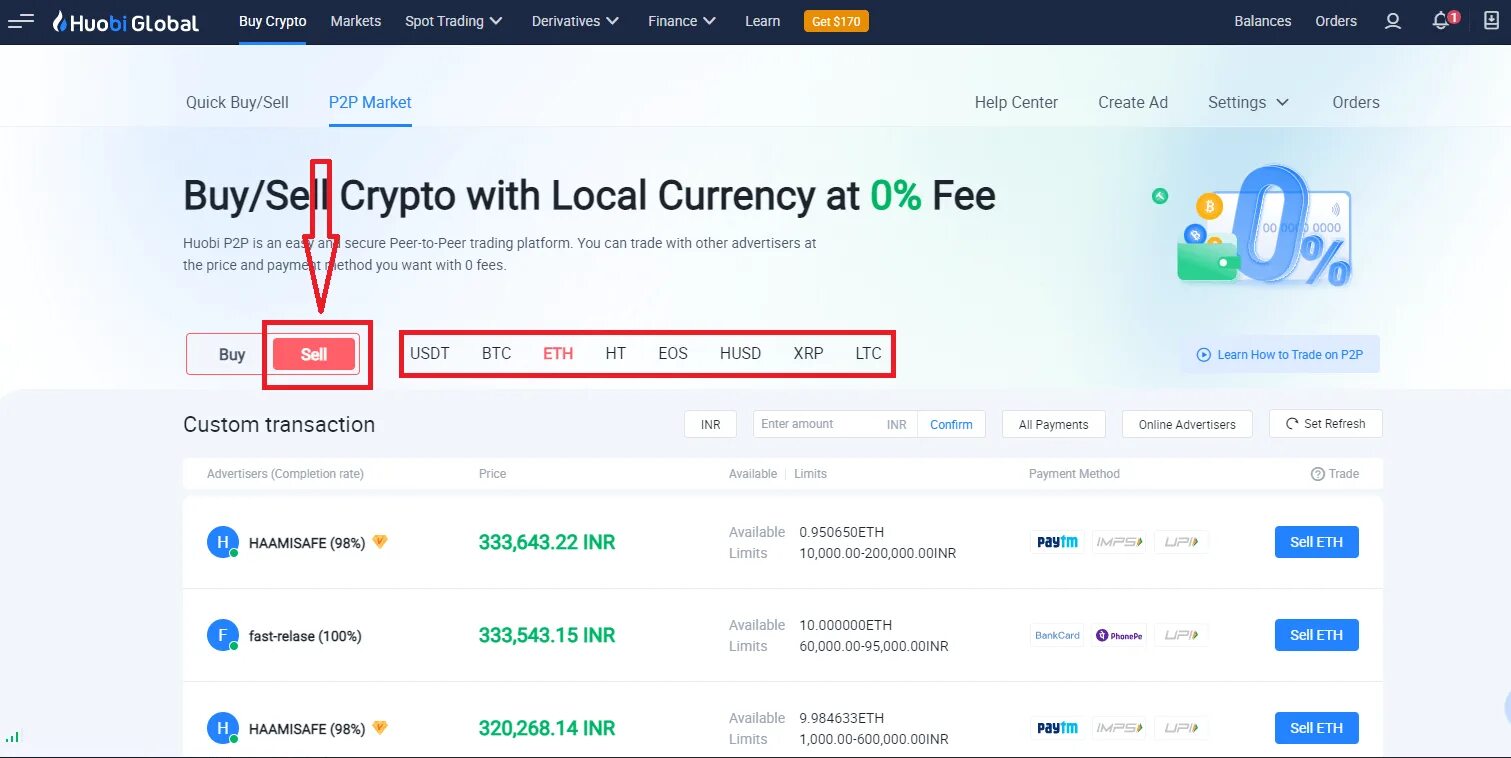
Task: Select the HUSD coin tab
Action: pyautogui.click(x=740, y=354)
